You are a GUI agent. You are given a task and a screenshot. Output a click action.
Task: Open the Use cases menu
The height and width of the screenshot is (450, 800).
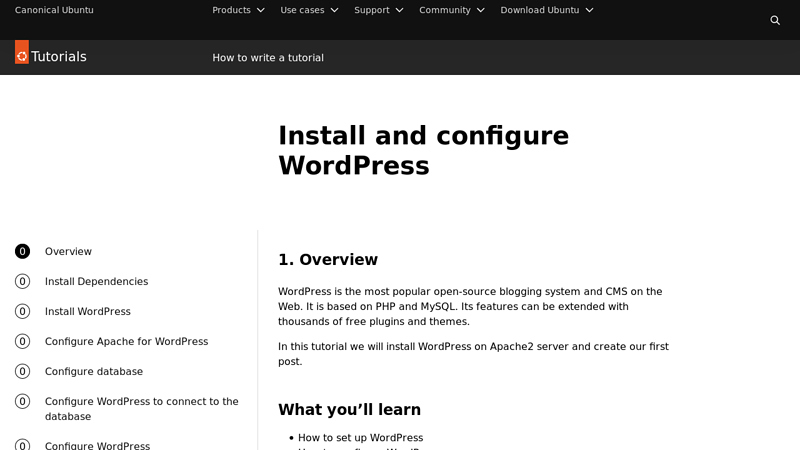[309, 10]
